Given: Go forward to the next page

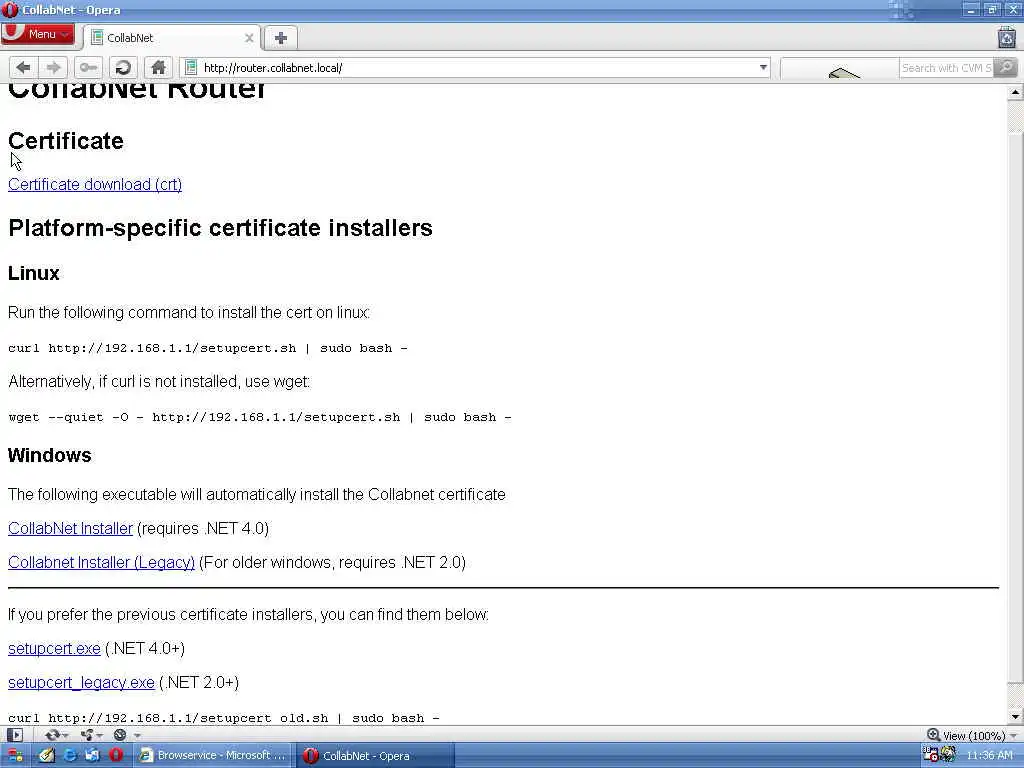Looking at the screenshot, I should [54, 67].
